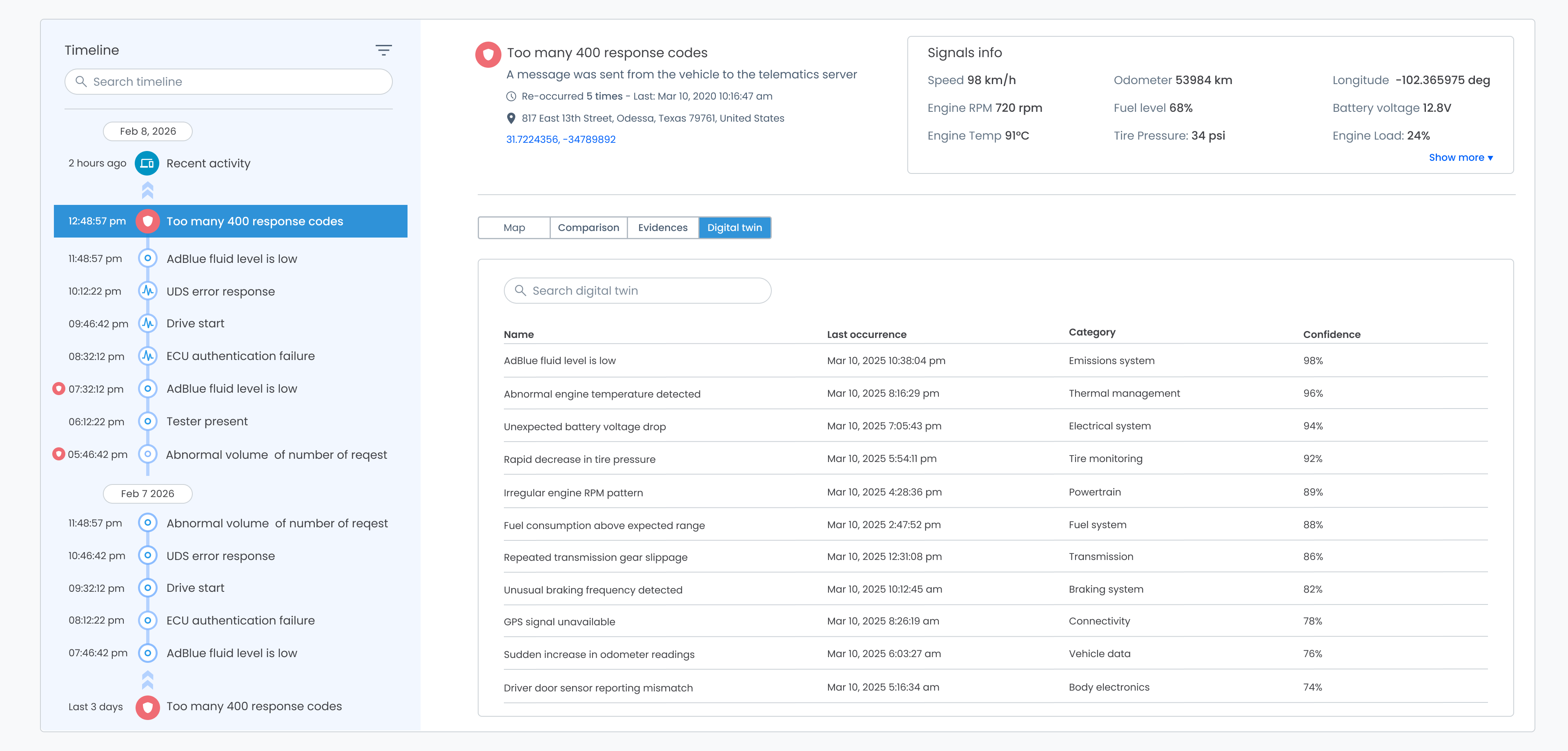This screenshot has width=1568, height=751.
Task: Focus the Search digital twin field
Action: (637, 290)
